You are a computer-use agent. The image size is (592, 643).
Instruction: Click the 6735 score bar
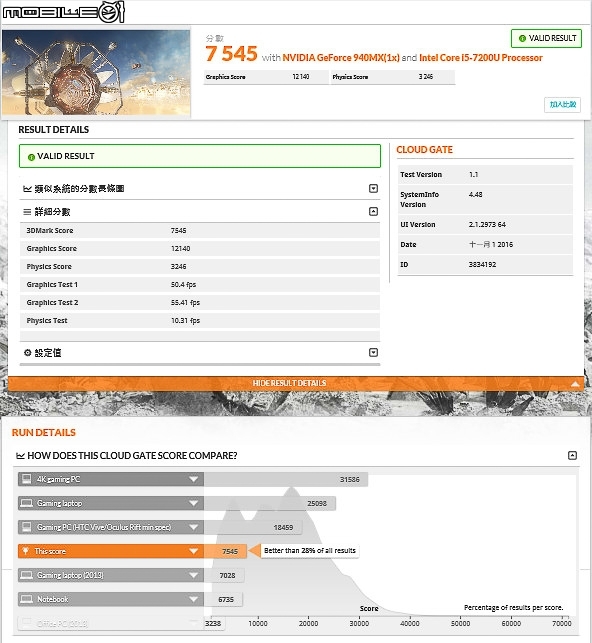(x=223, y=600)
